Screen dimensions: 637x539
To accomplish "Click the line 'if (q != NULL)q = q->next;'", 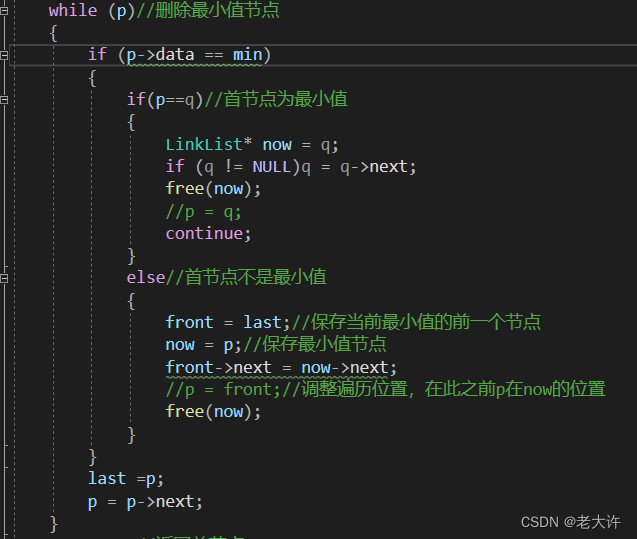I will tap(291, 167).
